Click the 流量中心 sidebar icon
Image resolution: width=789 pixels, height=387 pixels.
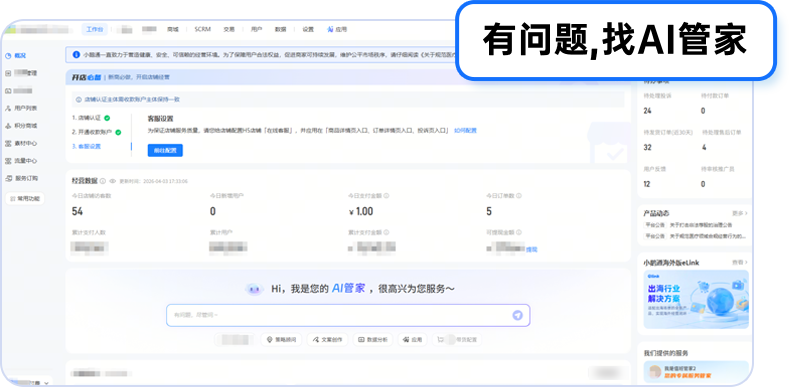(8, 161)
